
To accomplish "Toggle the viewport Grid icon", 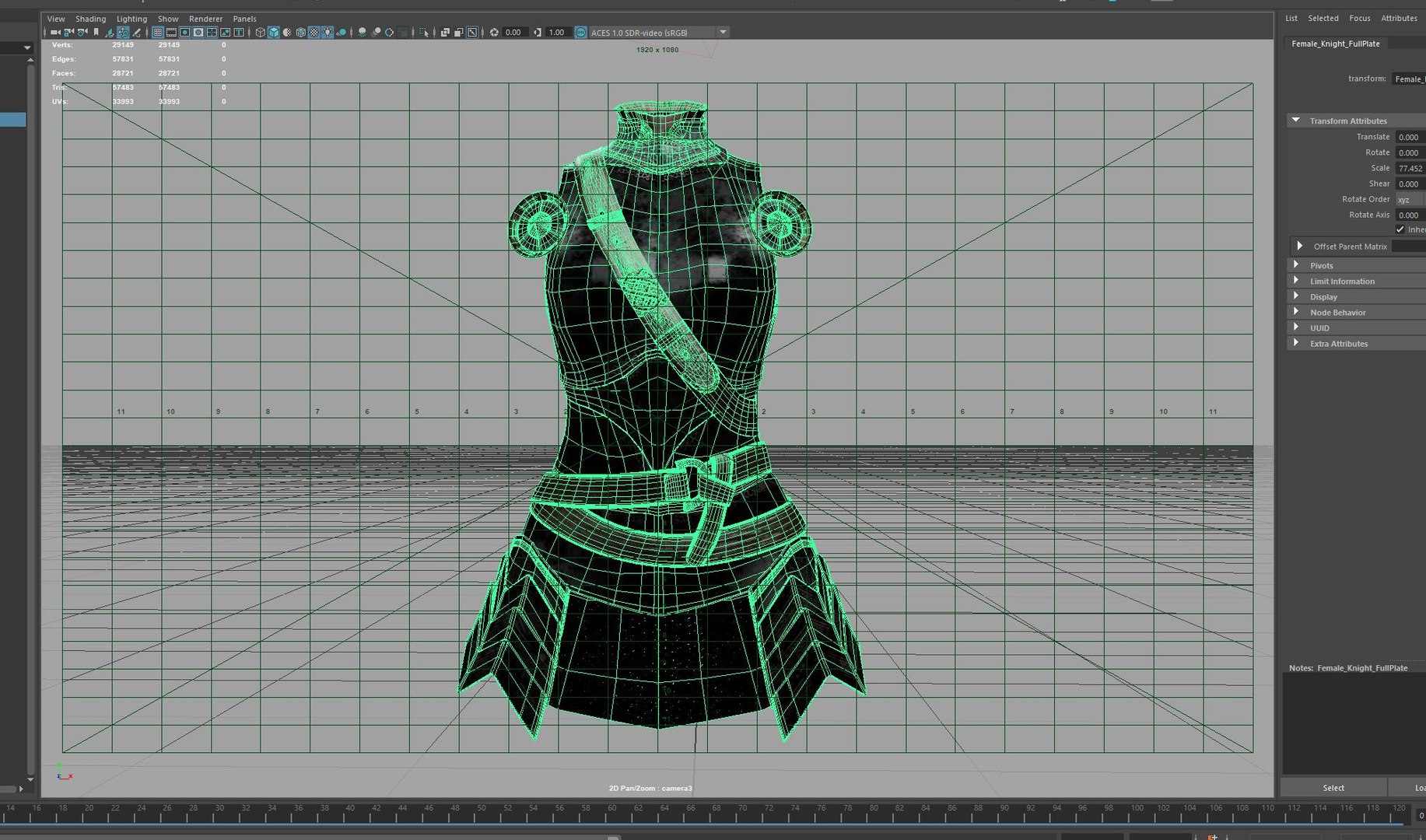I will click(157, 32).
